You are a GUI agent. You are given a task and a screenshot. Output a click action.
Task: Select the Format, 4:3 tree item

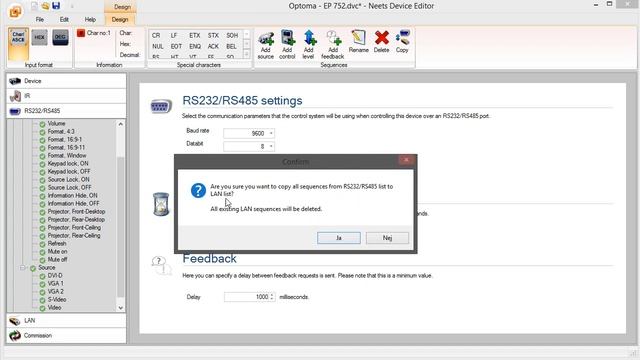(x=61, y=131)
